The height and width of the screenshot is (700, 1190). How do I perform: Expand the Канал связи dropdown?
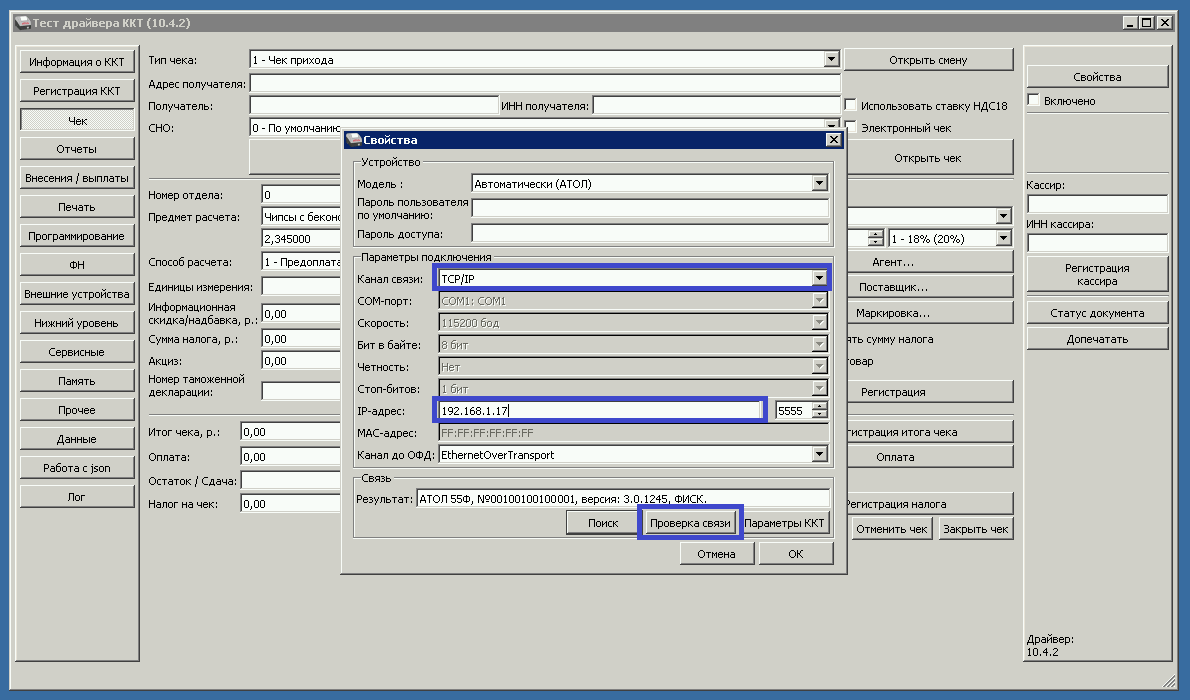tap(819, 279)
